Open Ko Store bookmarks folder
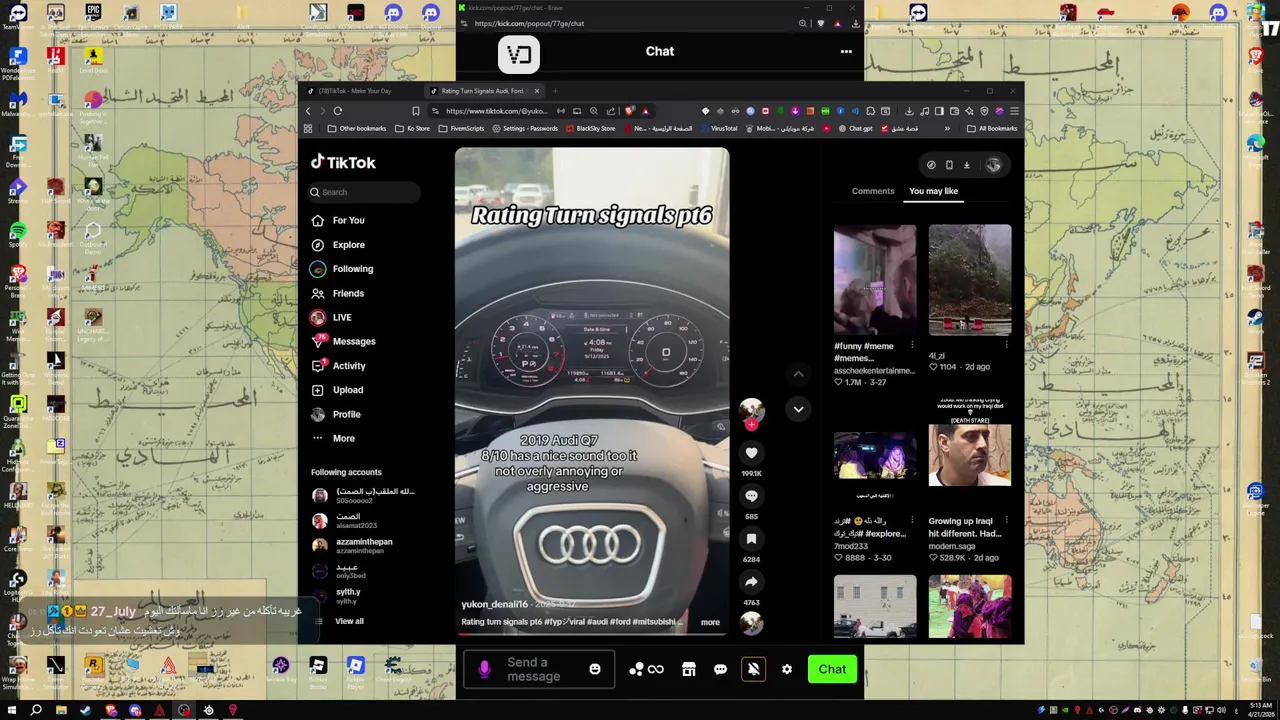 [x=412, y=128]
